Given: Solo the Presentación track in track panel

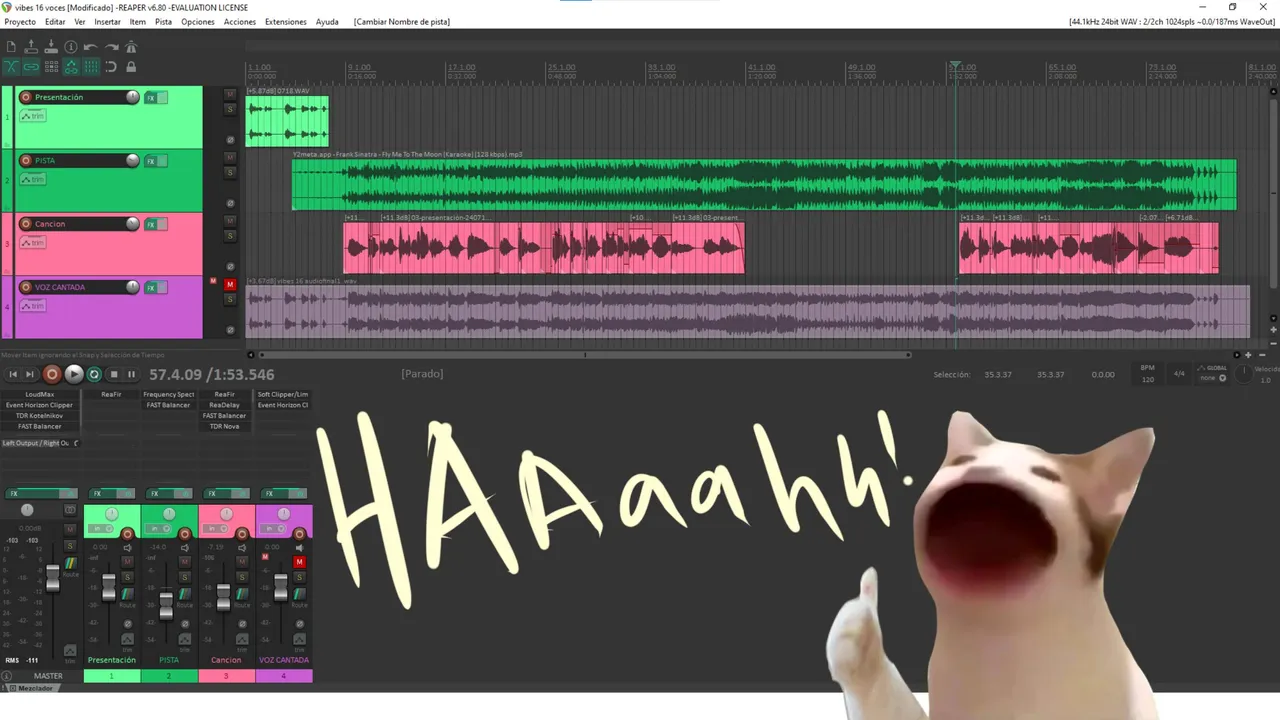Looking at the screenshot, I should pyautogui.click(x=230, y=109).
